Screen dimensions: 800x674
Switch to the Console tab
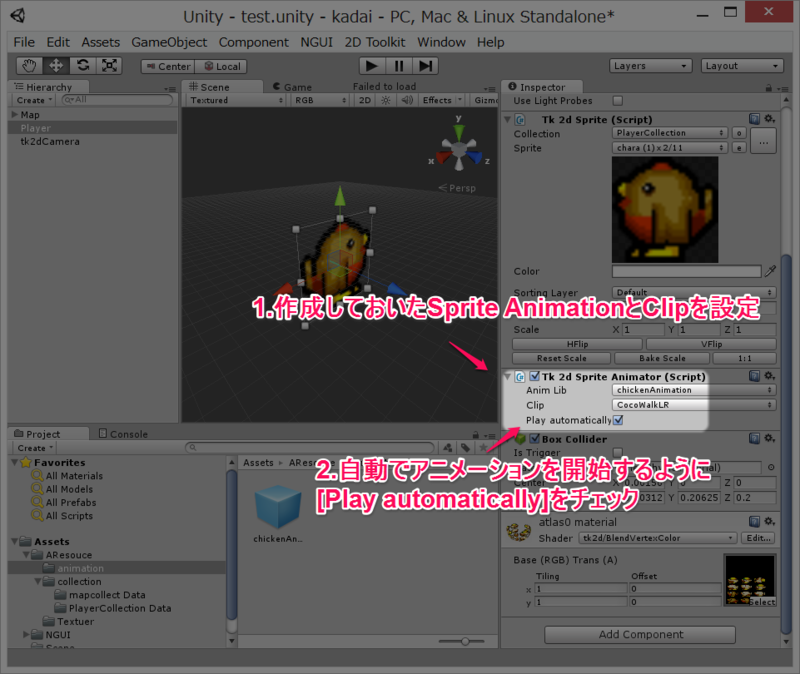pyautogui.click(x=123, y=434)
